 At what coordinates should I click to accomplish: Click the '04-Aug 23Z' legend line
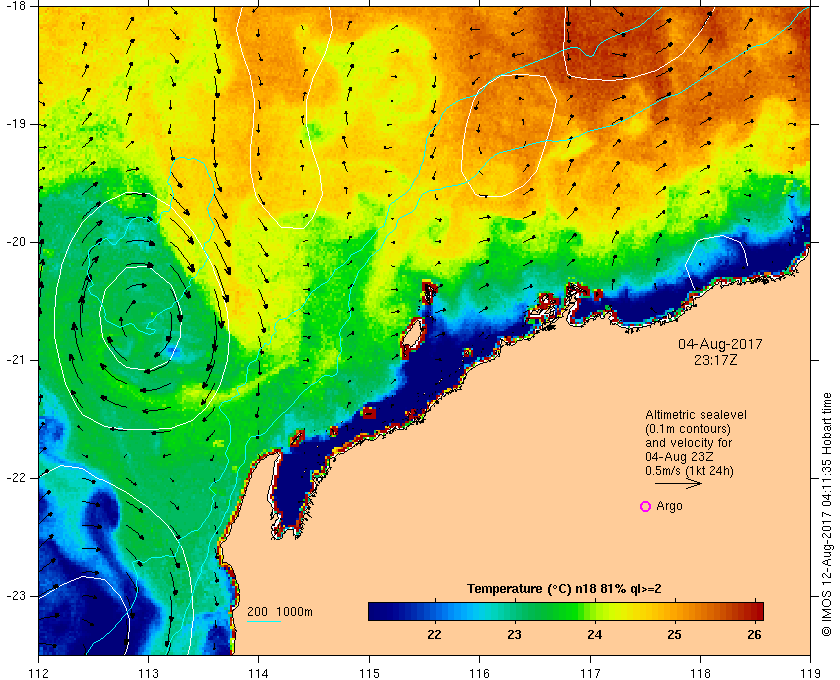coord(679,457)
